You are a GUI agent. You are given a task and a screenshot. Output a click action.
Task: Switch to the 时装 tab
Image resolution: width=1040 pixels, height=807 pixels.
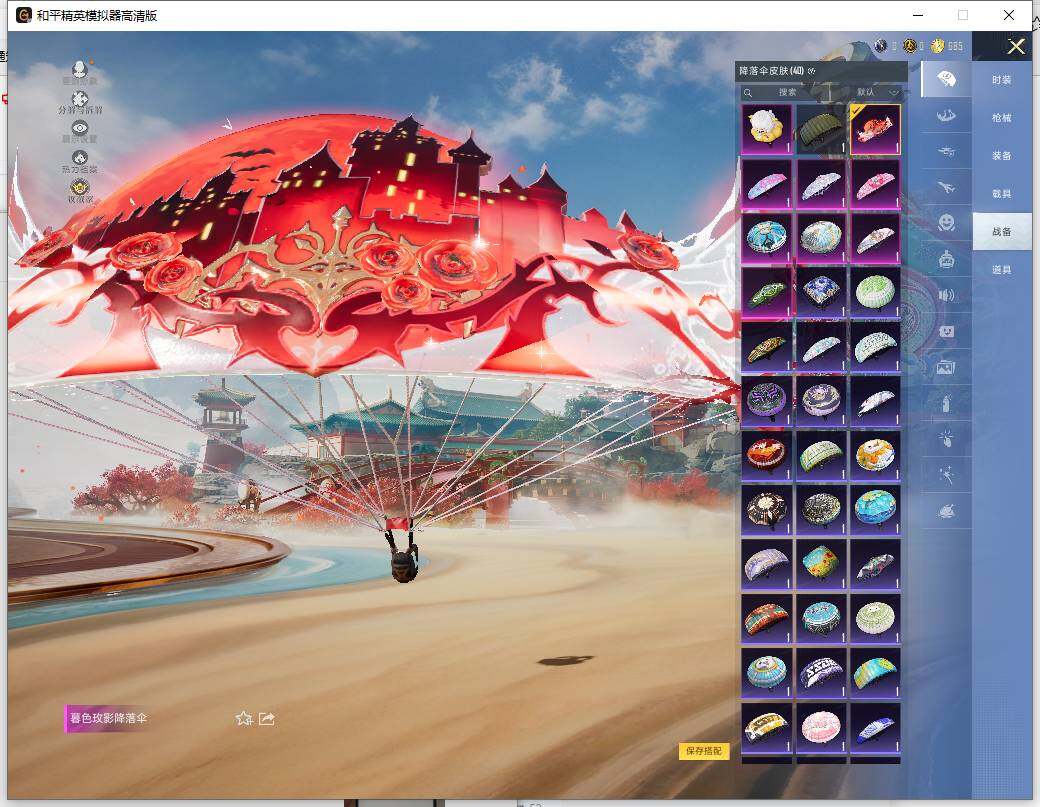(x=1001, y=79)
